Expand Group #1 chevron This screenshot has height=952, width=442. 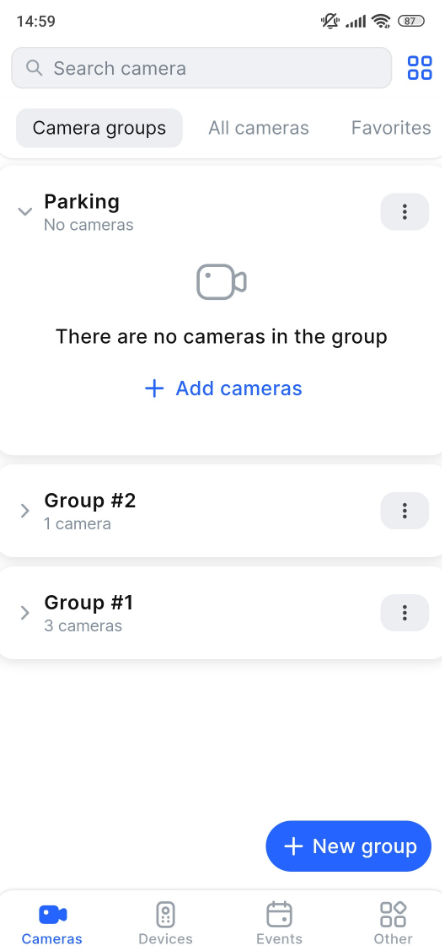pos(25,613)
